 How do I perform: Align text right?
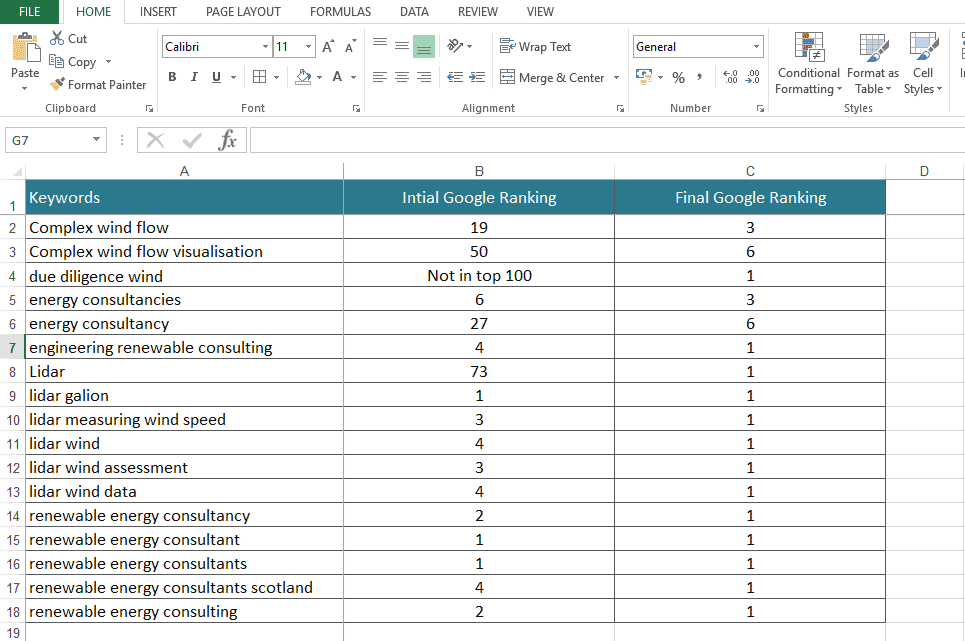423,77
